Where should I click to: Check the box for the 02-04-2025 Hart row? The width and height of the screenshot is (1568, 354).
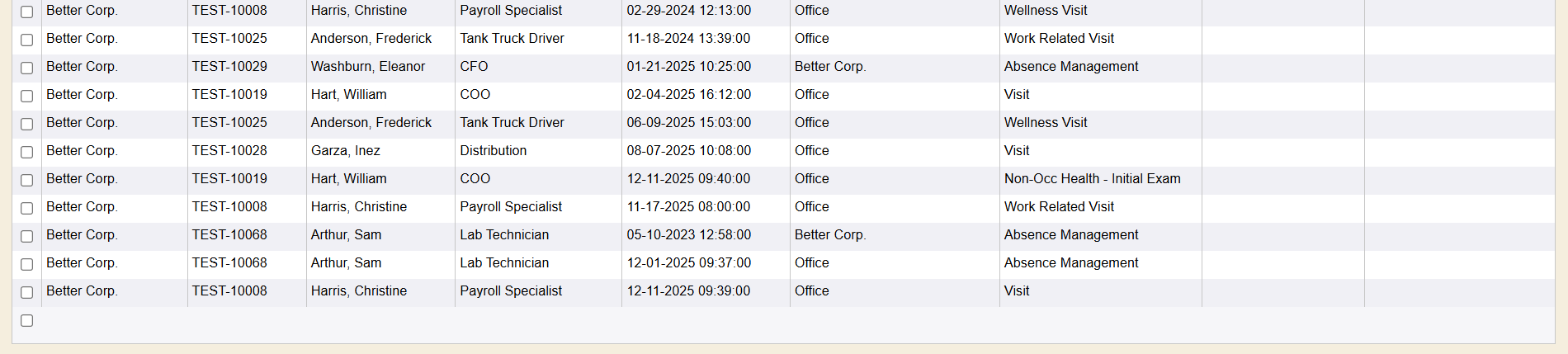(26, 96)
